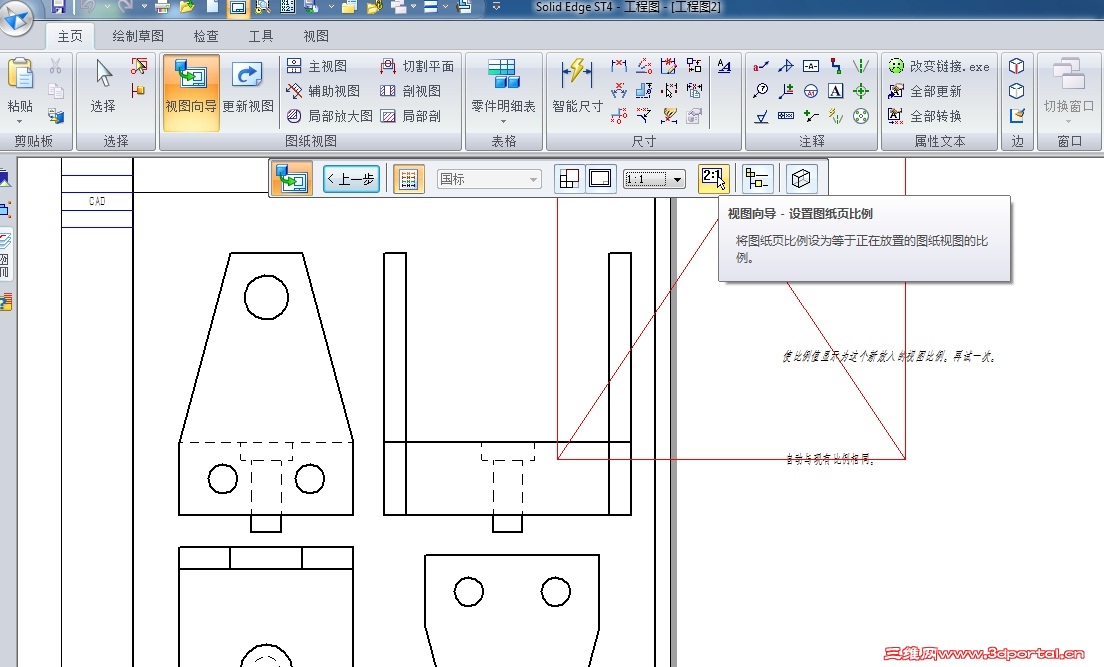Click the 上一步 back button
Screen dimensions: 1104x667
tap(351, 179)
